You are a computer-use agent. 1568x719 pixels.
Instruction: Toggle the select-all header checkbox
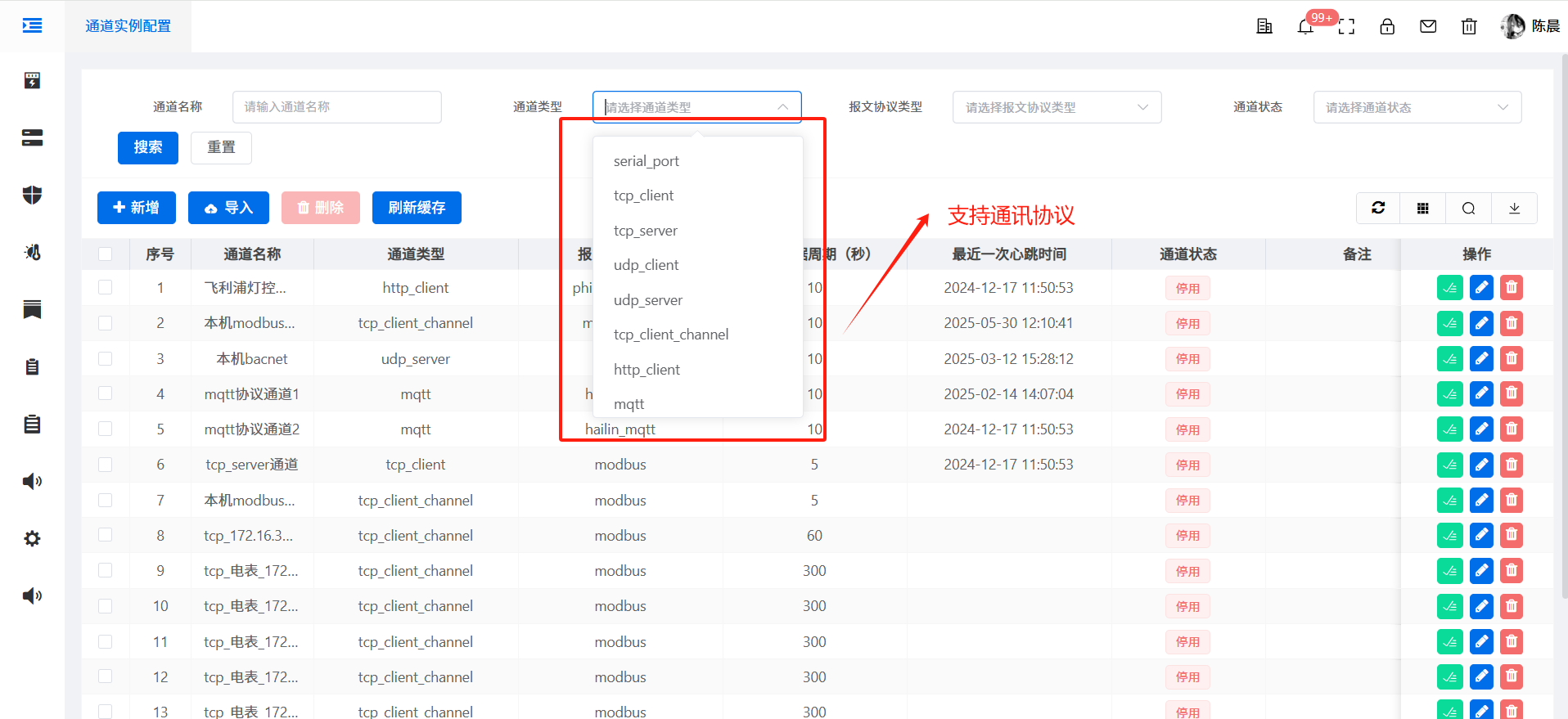coord(106,254)
